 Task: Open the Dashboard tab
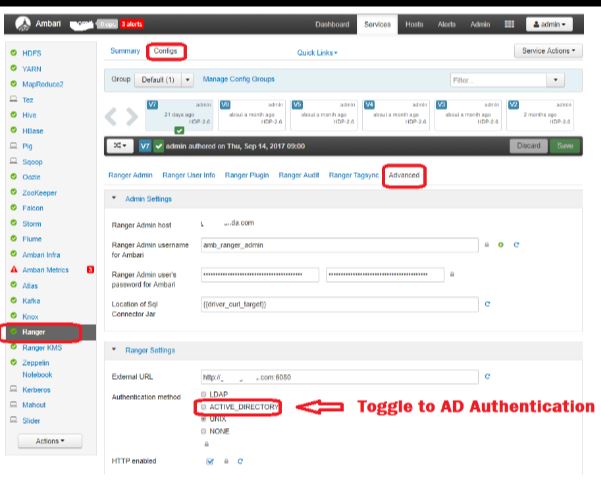[332, 24]
